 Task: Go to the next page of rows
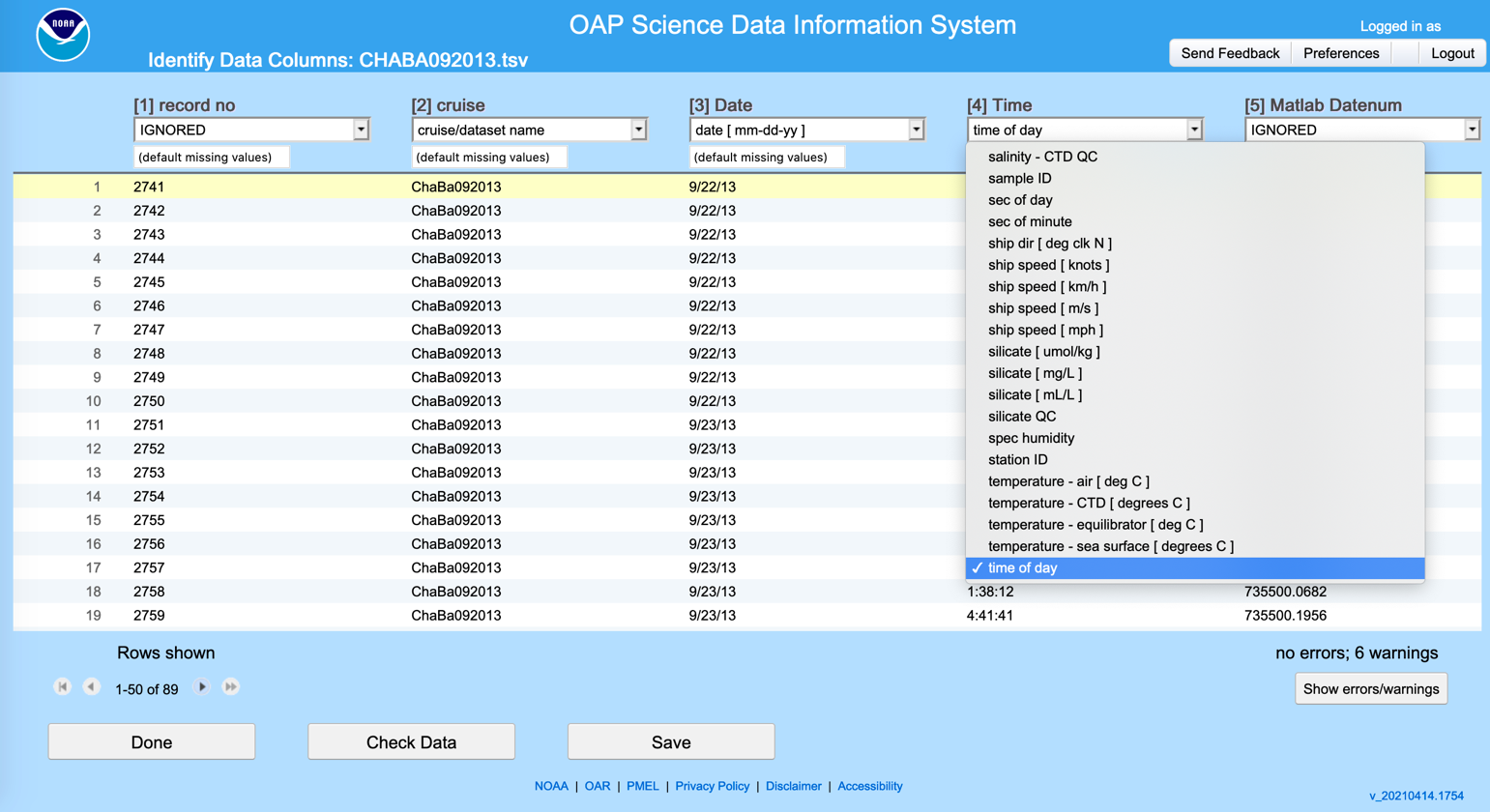click(202, 687)
